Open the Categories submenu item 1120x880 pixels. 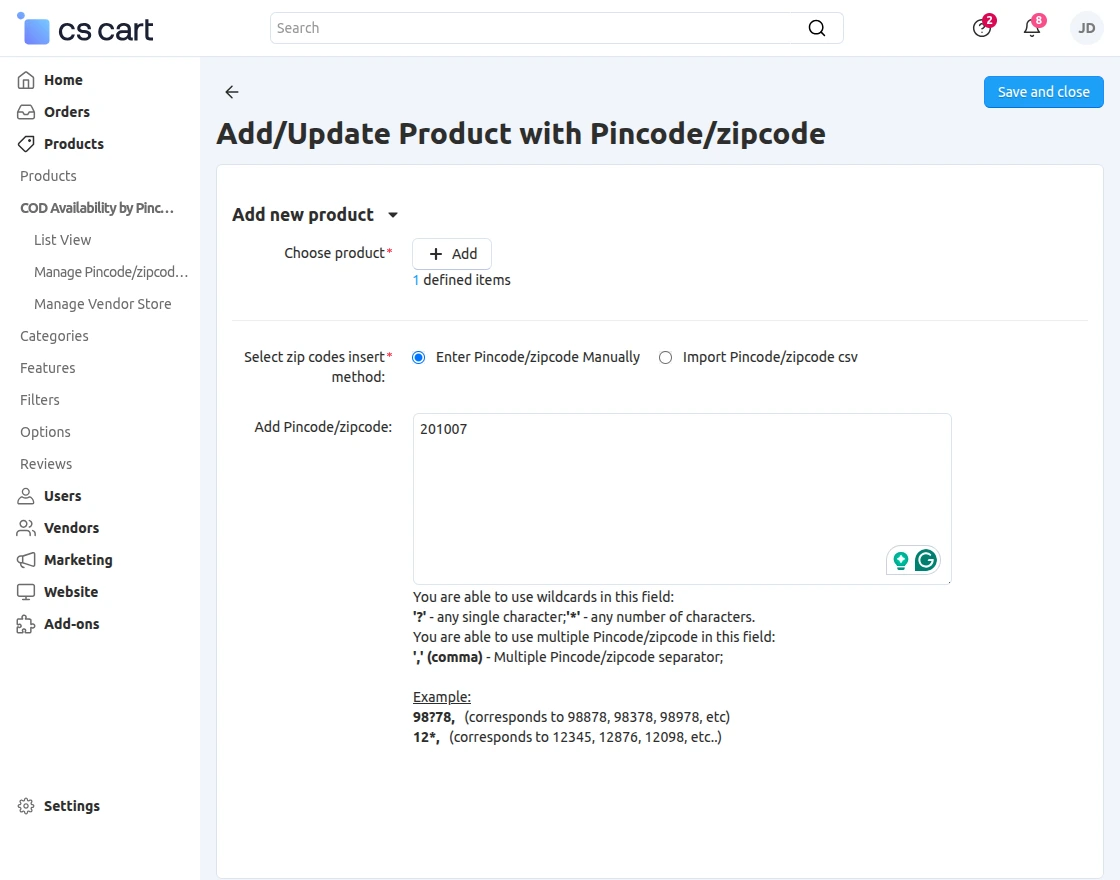tap(54, 336)
